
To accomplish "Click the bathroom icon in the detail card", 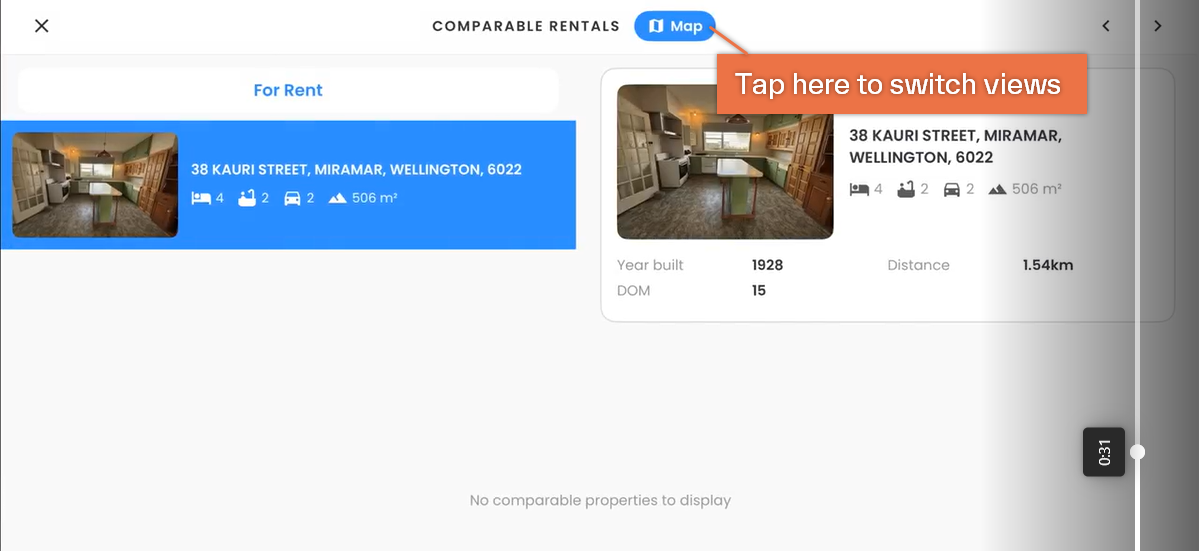I will click(906, 189).
